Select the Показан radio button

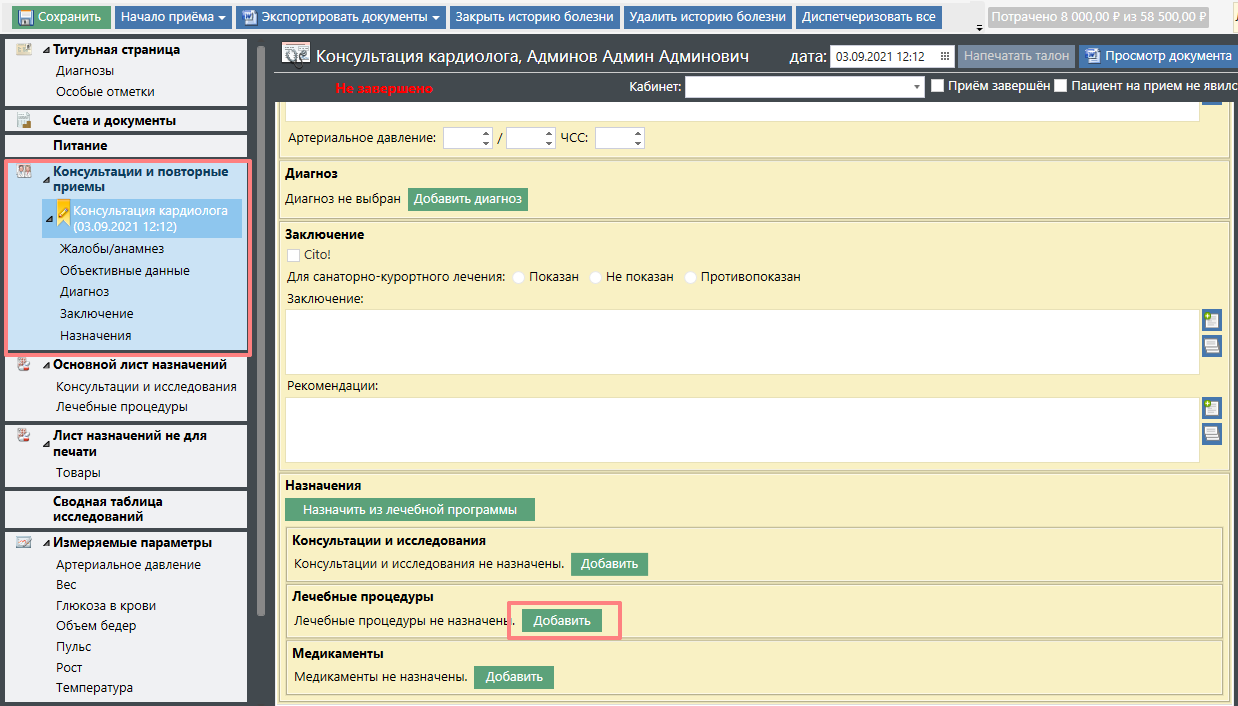[519, 277]
